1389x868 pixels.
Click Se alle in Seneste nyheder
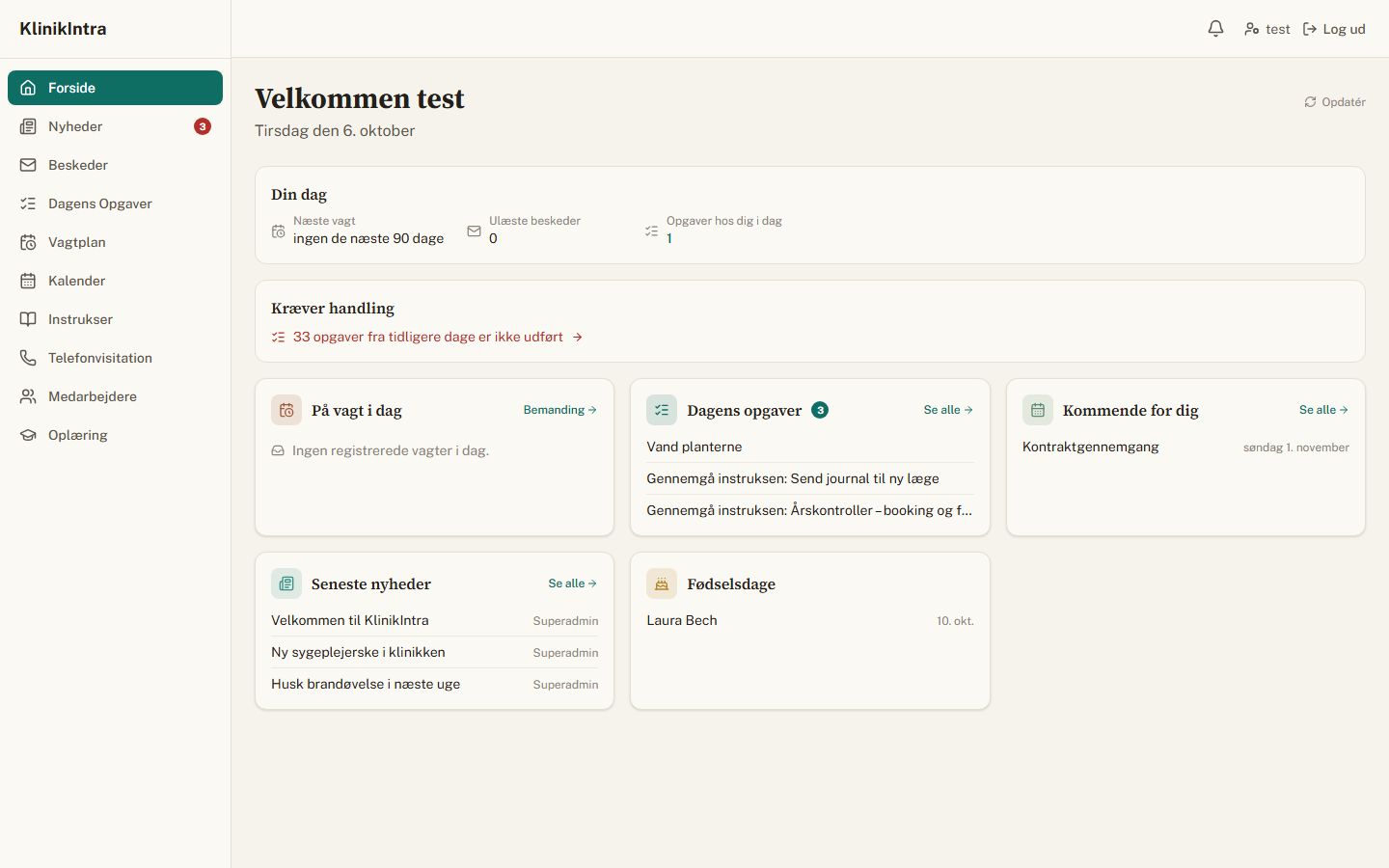tap(573, 583)
